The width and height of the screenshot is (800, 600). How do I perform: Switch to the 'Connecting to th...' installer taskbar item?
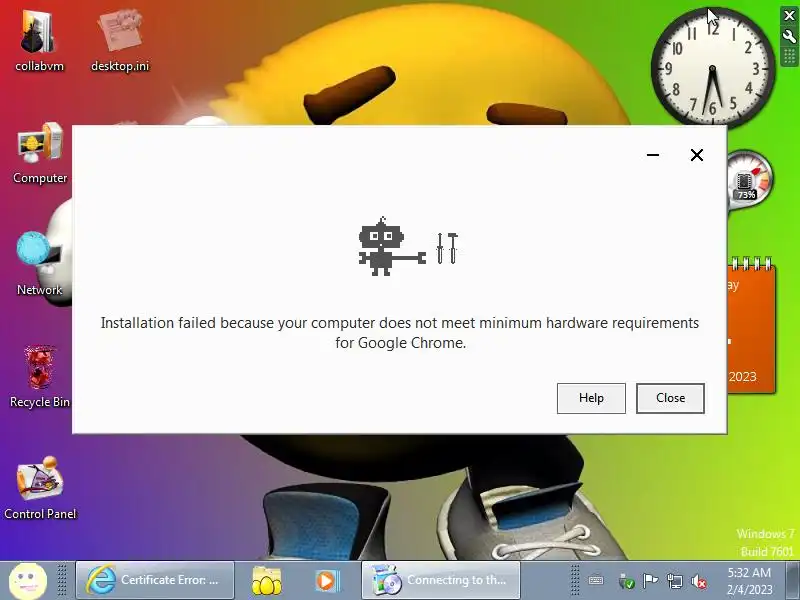click(x=441, y=580)
